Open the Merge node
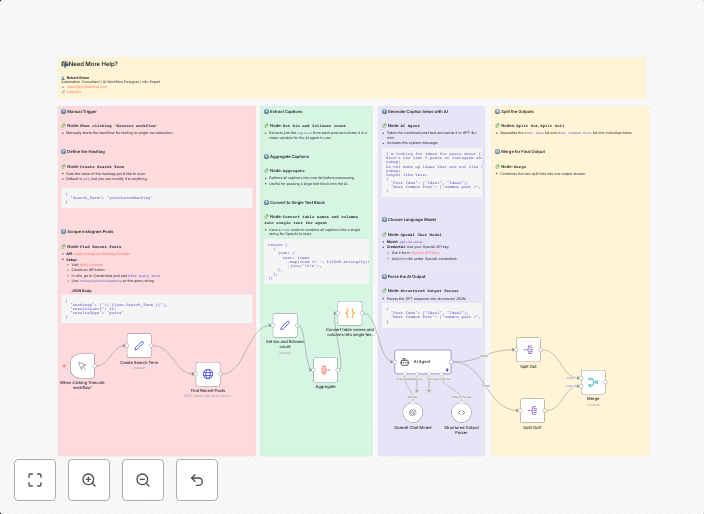 (x=594, y=382)
